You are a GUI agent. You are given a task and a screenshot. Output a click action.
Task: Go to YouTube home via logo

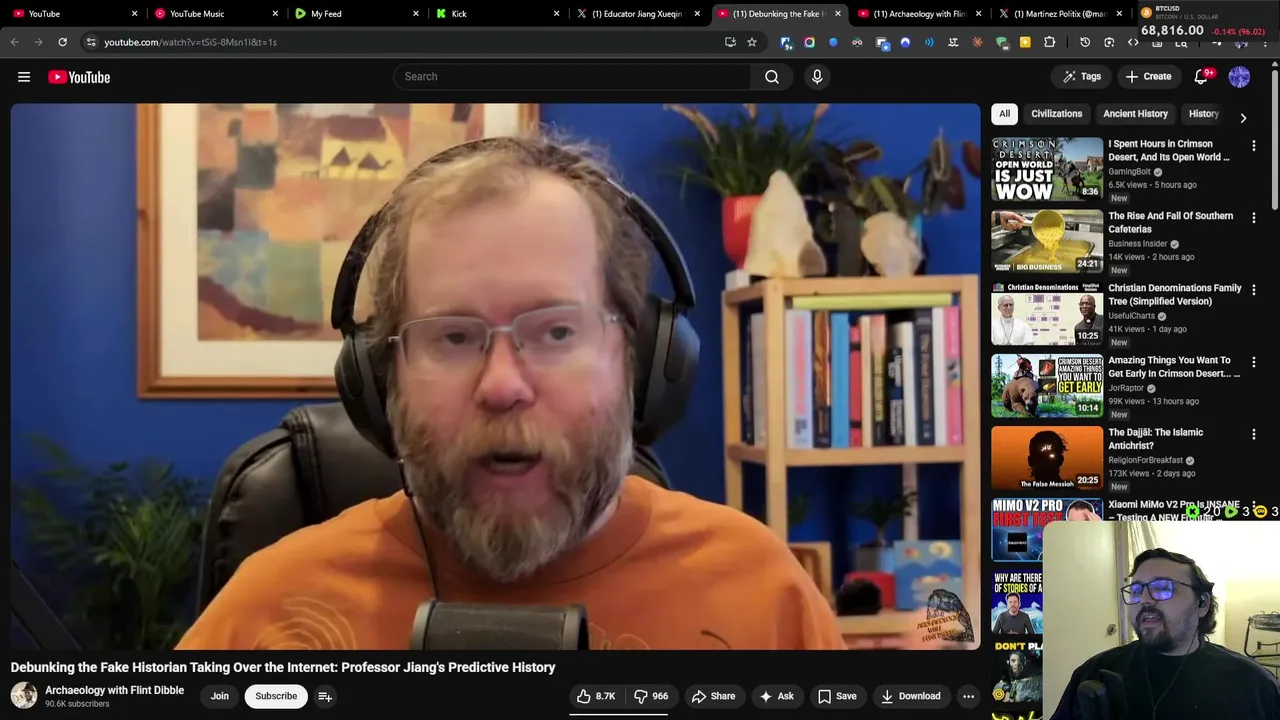pyautogui.click(x=79, y=77)
